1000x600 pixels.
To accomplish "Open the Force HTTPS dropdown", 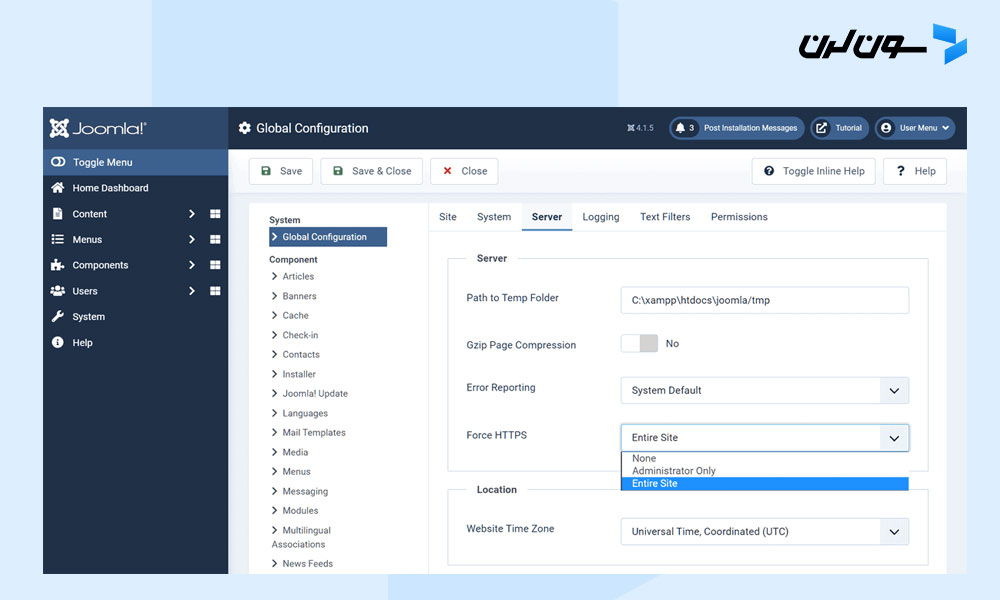I will tap(765, 437).
